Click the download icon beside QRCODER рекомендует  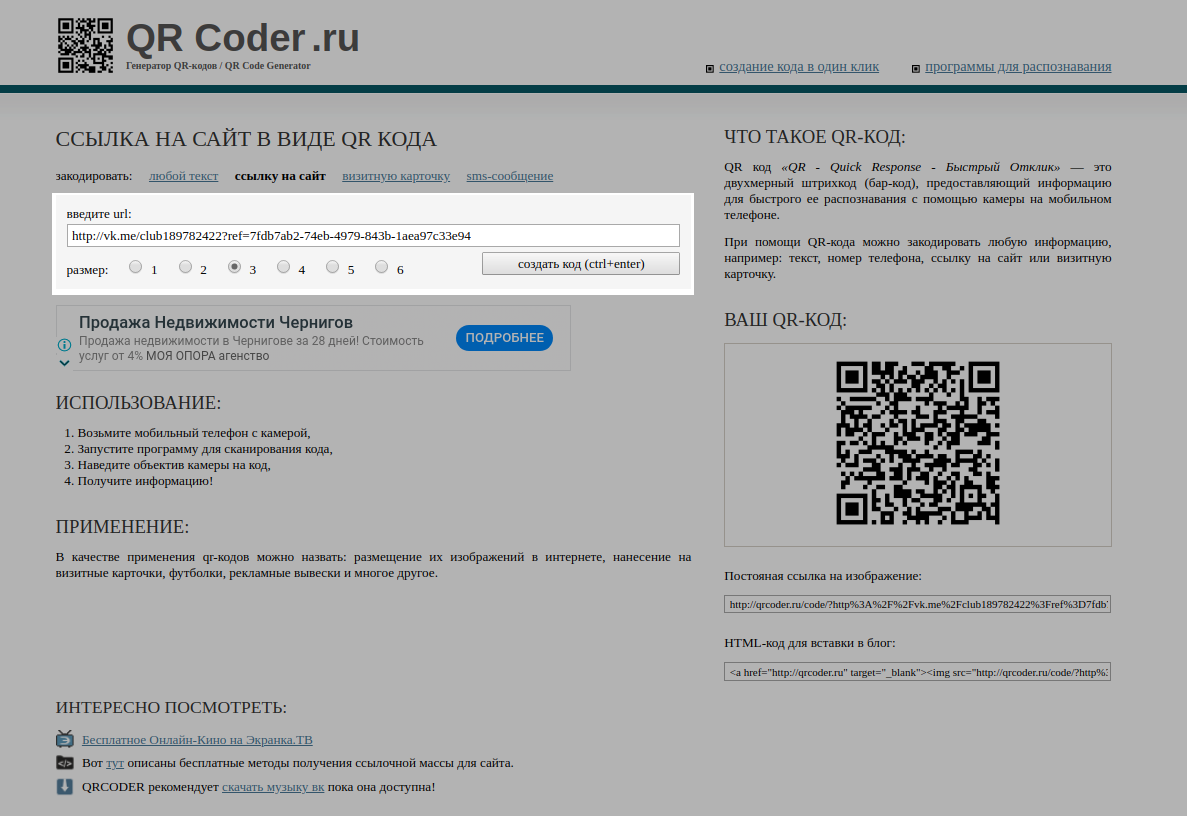pos(65,786)
